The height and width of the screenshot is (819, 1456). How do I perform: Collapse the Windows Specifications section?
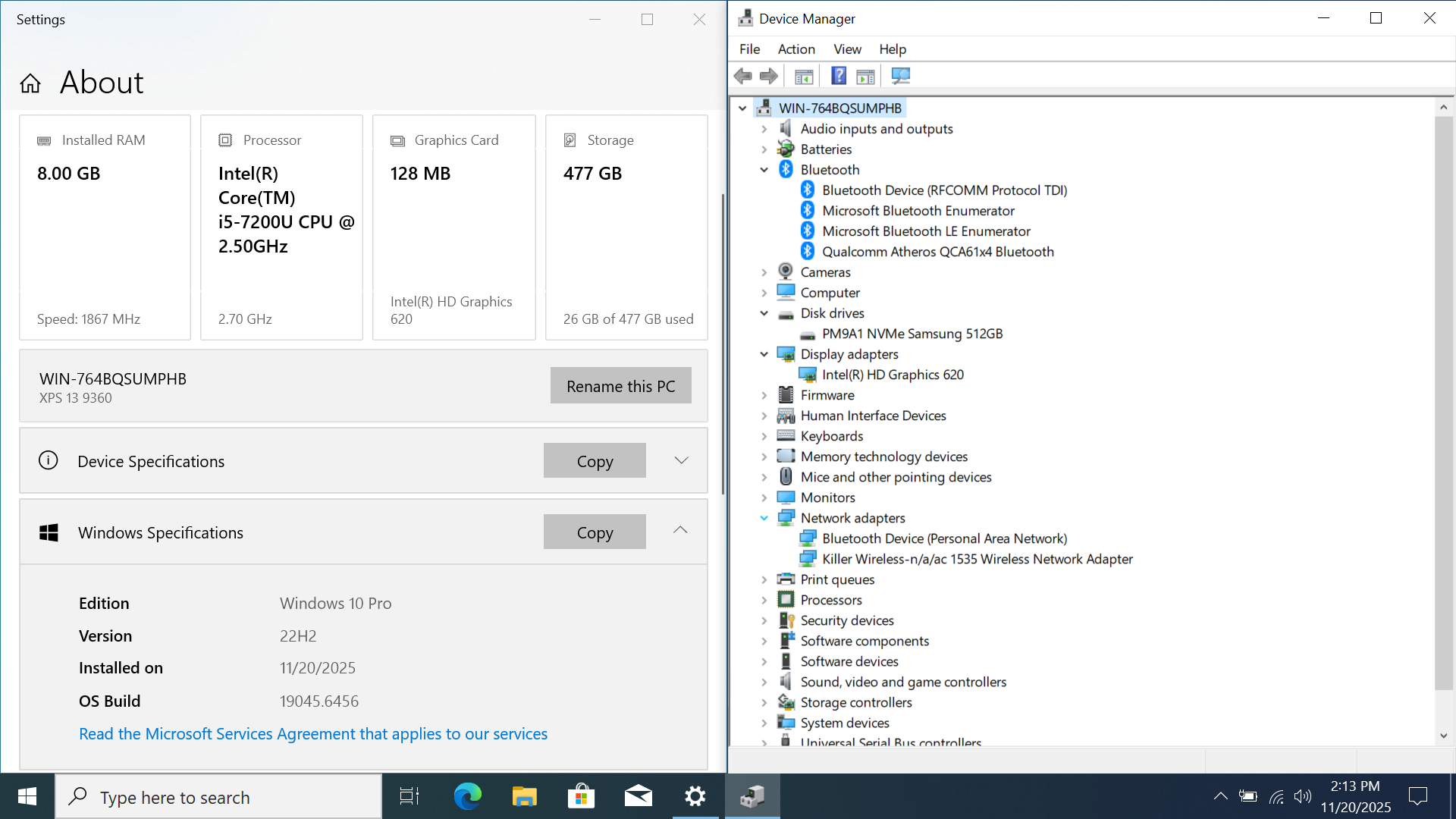(x=680, y=531)
